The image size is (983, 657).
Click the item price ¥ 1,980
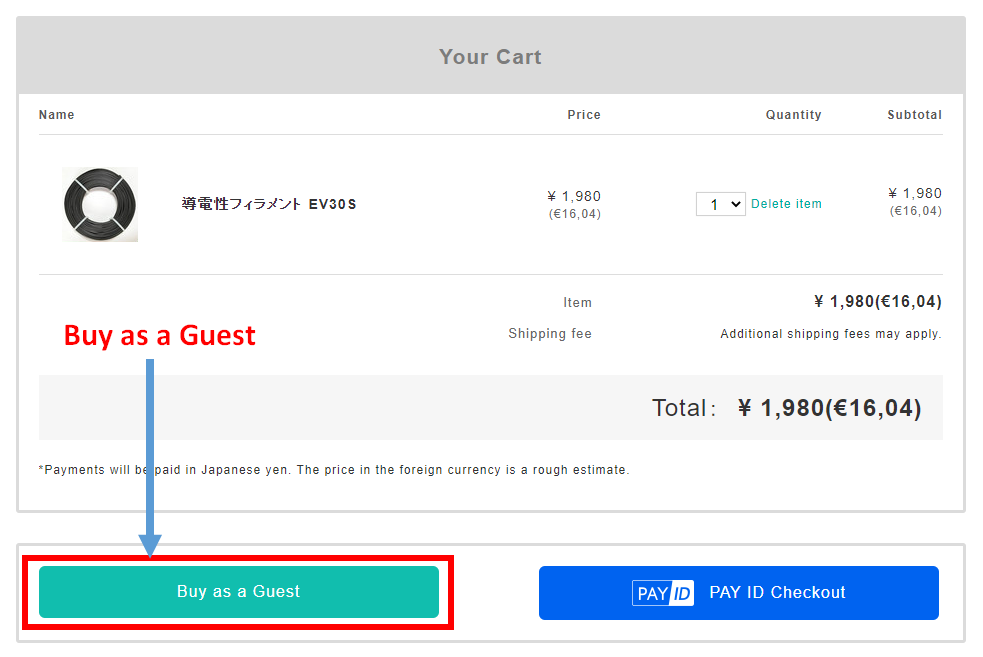[x=574, y=196]
